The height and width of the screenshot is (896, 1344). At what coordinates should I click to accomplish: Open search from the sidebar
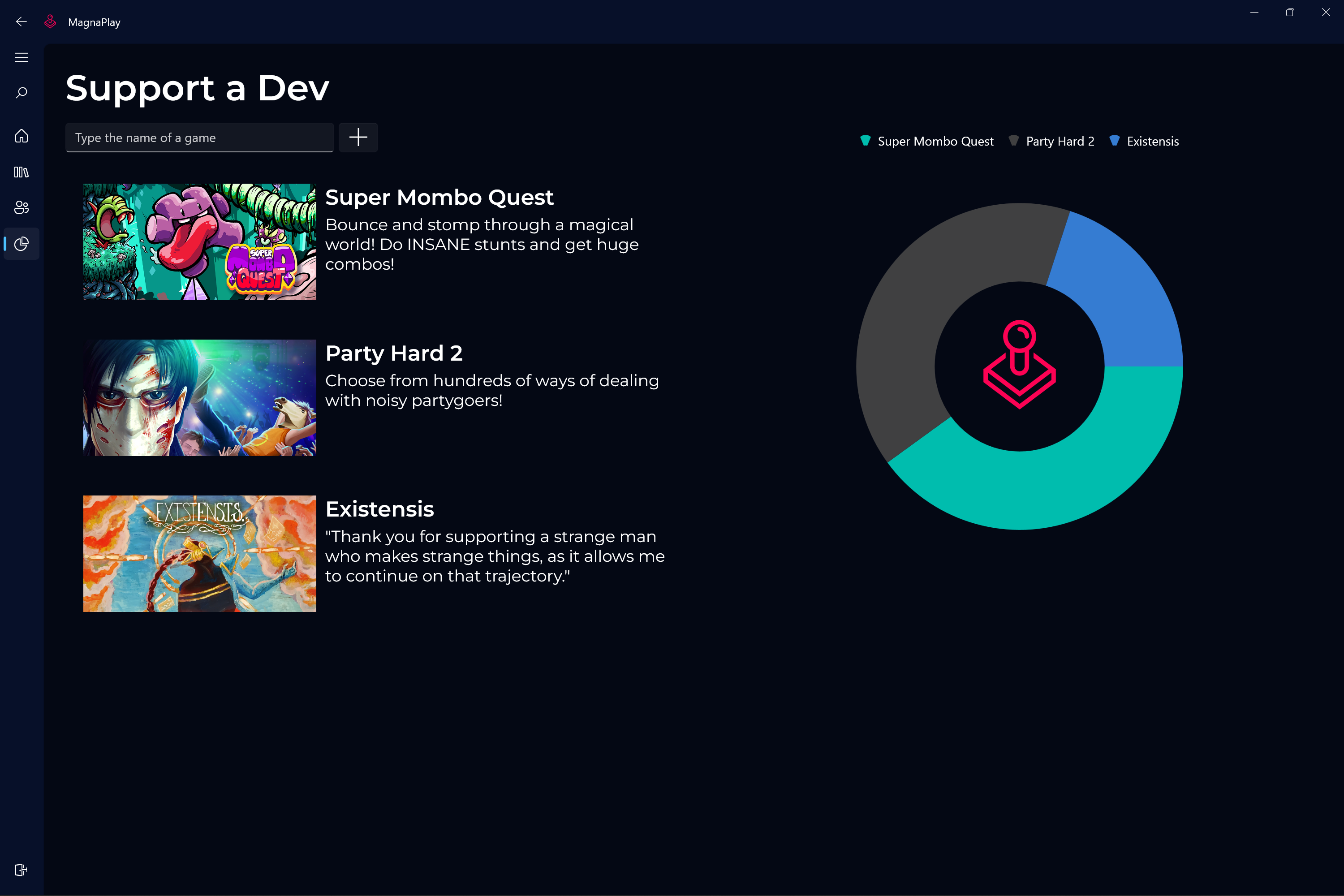(21, 93)
